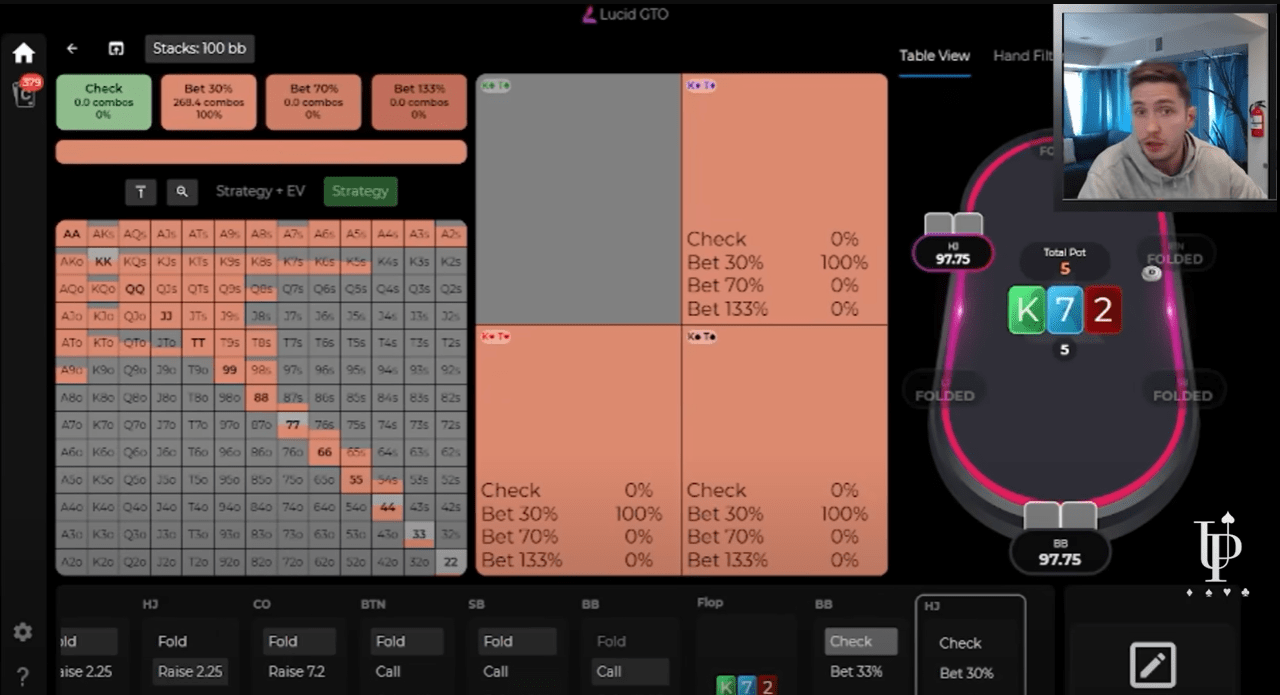
Task: Open the Stacks: 100 bb selector
Action: [200, 49]
